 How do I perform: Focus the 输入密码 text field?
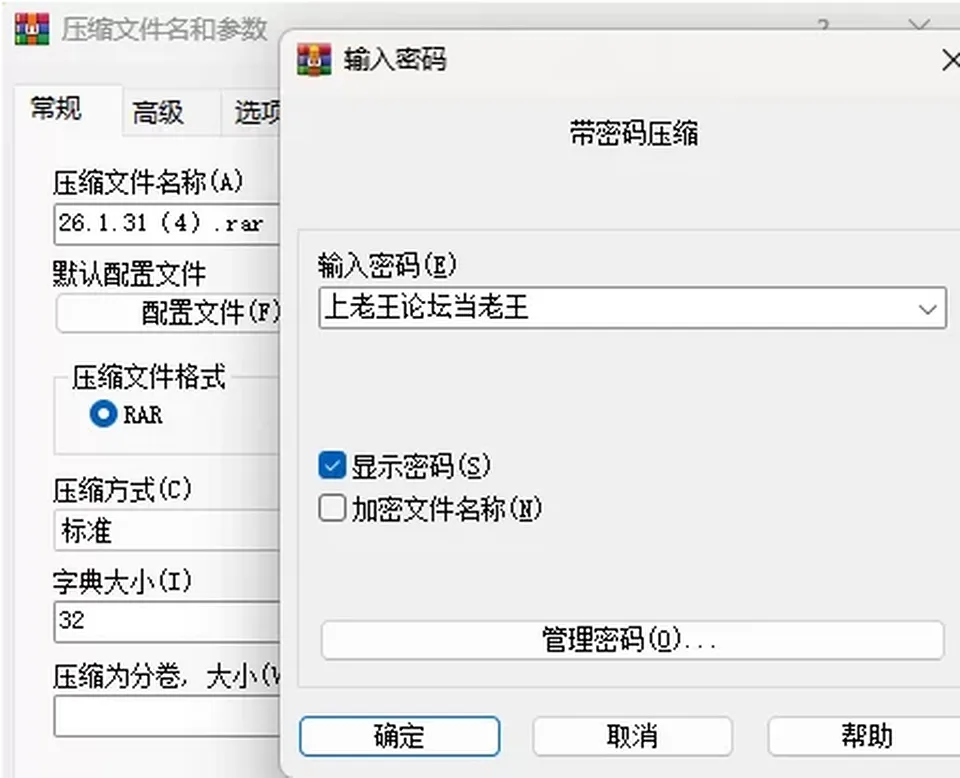pyautogui.click(x=632, y=308)
